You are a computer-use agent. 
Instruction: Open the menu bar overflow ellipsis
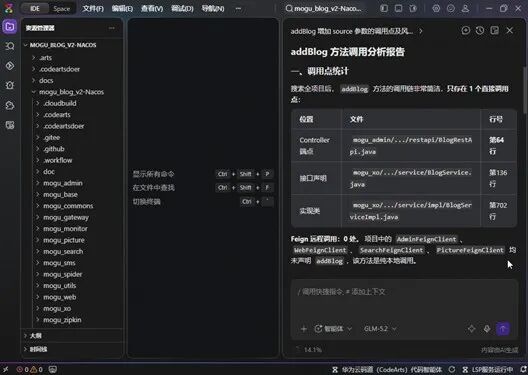[x=238, y=8]
